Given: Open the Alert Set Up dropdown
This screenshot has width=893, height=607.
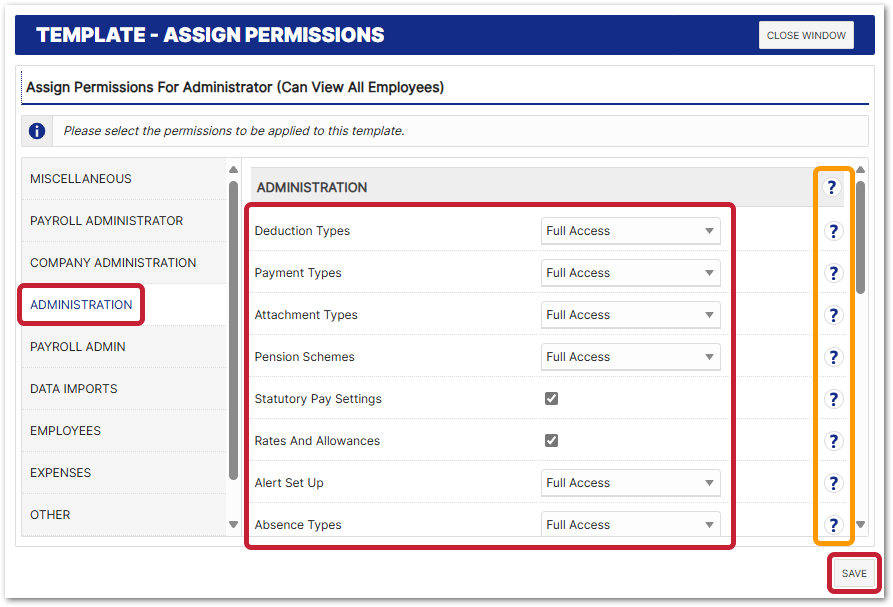Looking at the screenshot, I should pos(630,483).
